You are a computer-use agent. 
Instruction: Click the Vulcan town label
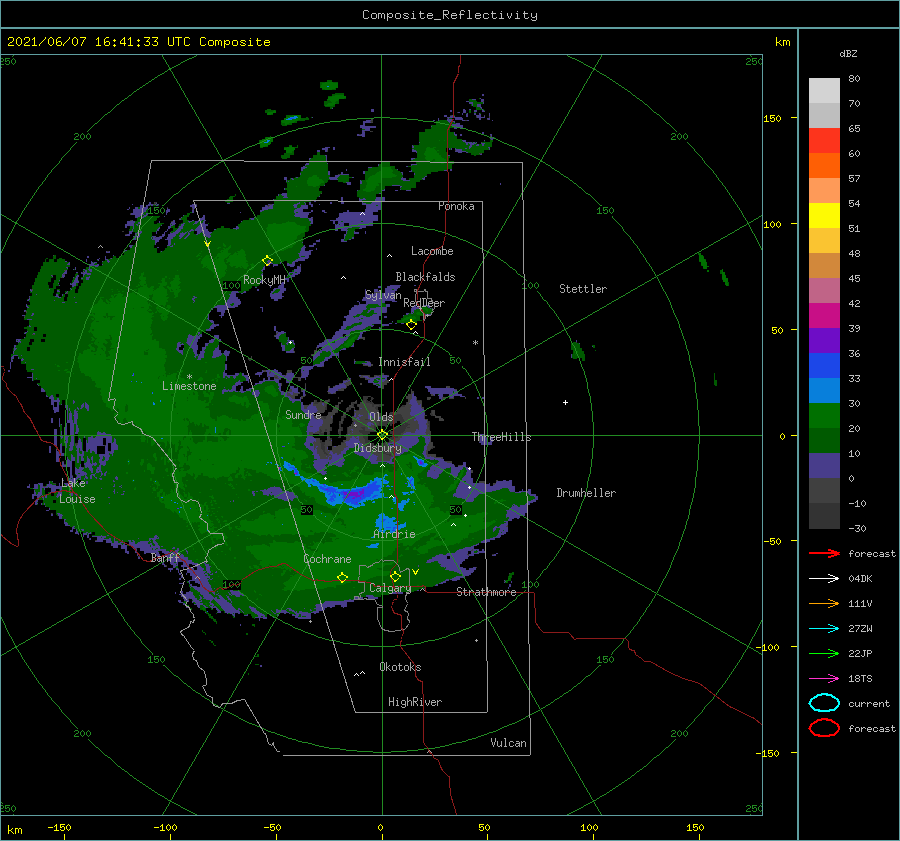(x=508, y=743)
